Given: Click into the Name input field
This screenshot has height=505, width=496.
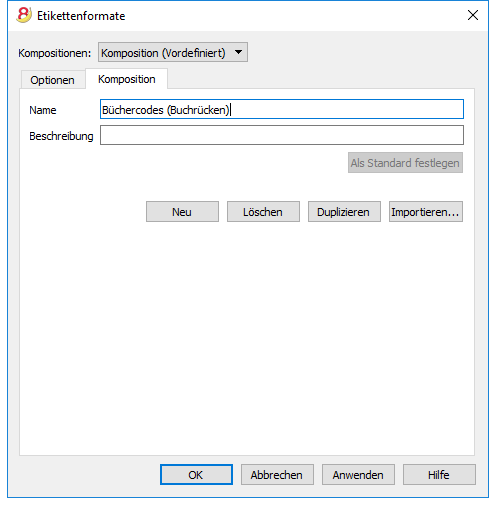Looking at the screenshot, I should point(282,109).
